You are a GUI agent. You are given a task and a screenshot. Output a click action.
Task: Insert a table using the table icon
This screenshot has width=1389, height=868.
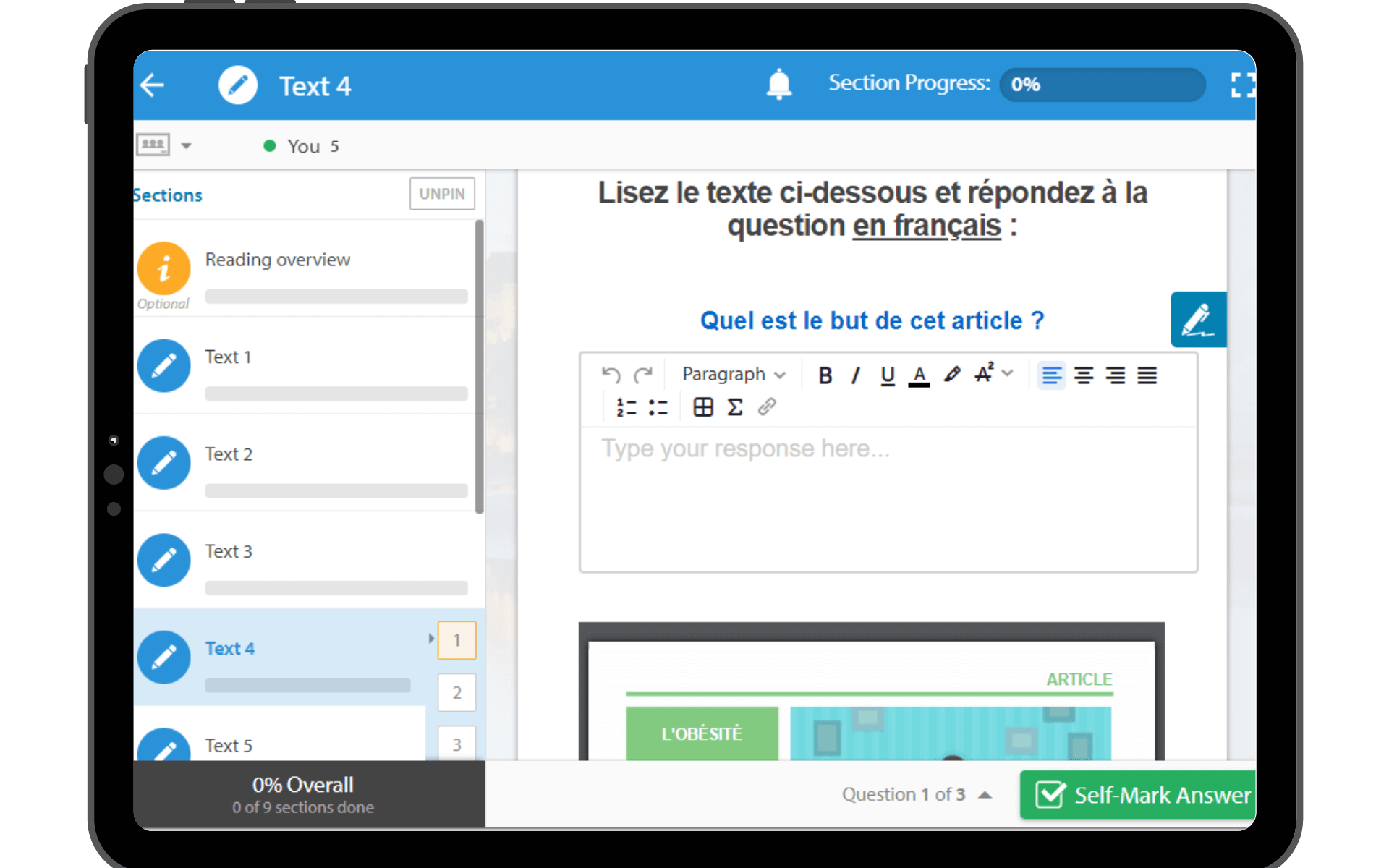702,407
